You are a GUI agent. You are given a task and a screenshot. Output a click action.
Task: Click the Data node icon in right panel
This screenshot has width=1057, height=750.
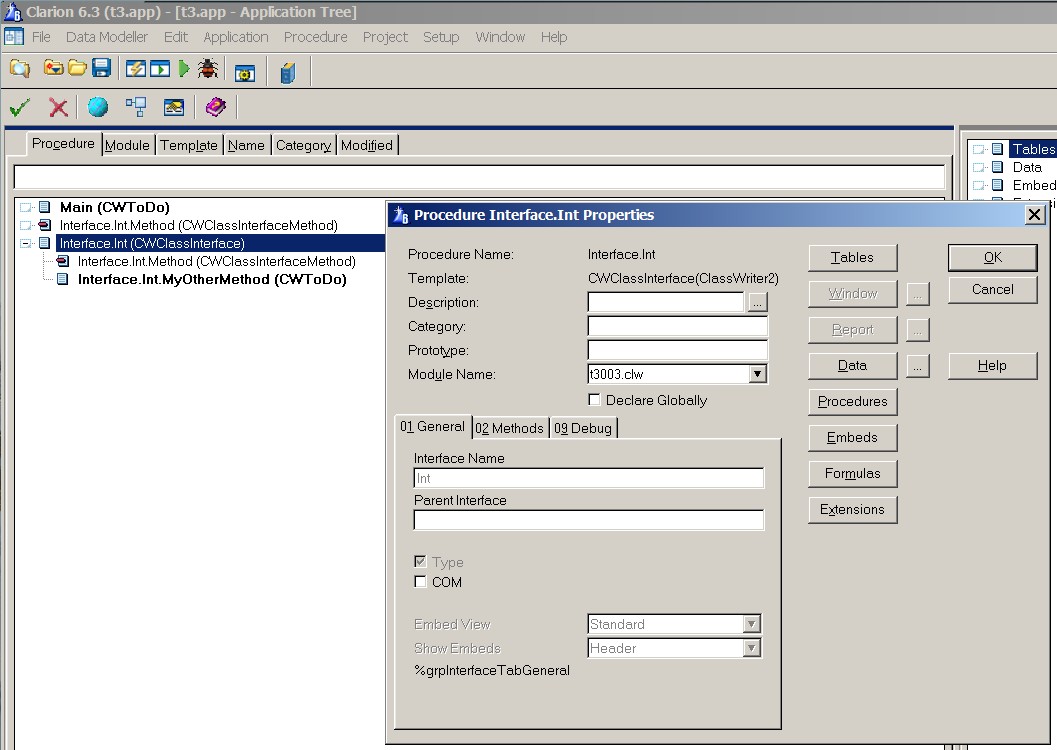pyautogui.click(x=997, y=167)
